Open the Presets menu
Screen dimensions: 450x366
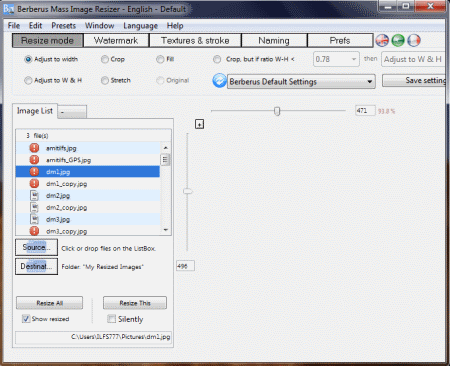tap(63, 26)
